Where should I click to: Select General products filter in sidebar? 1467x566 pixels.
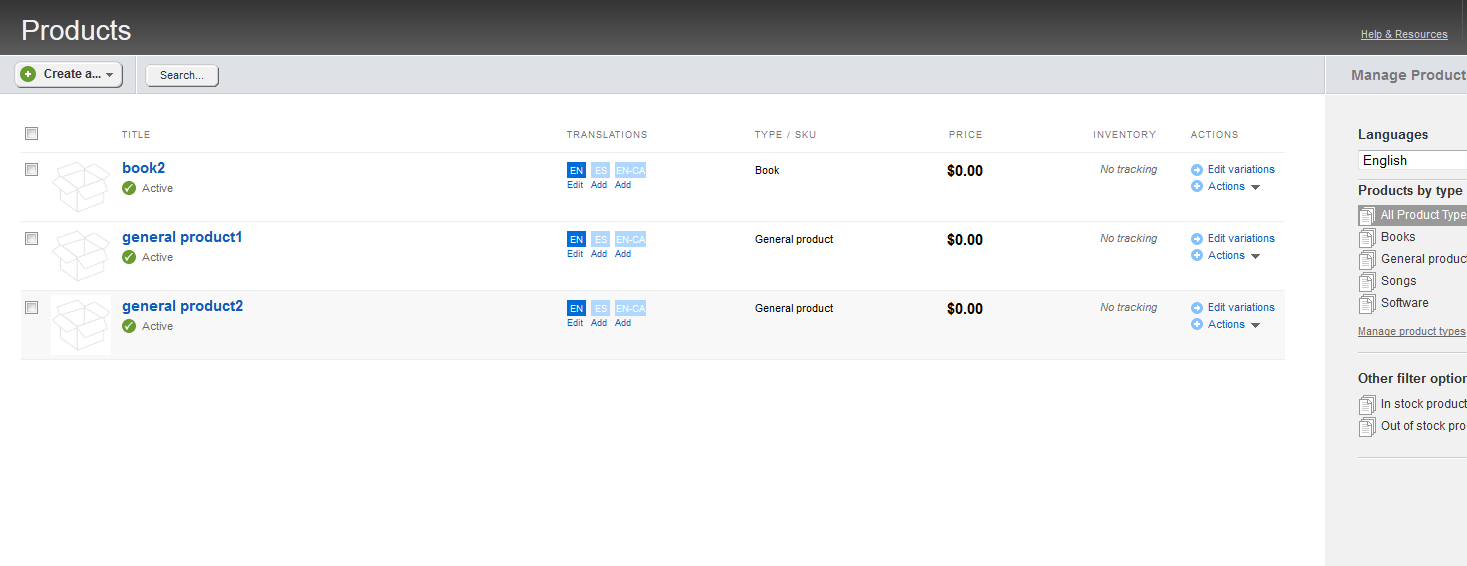pyautogui.click(x=1422, y=259)
